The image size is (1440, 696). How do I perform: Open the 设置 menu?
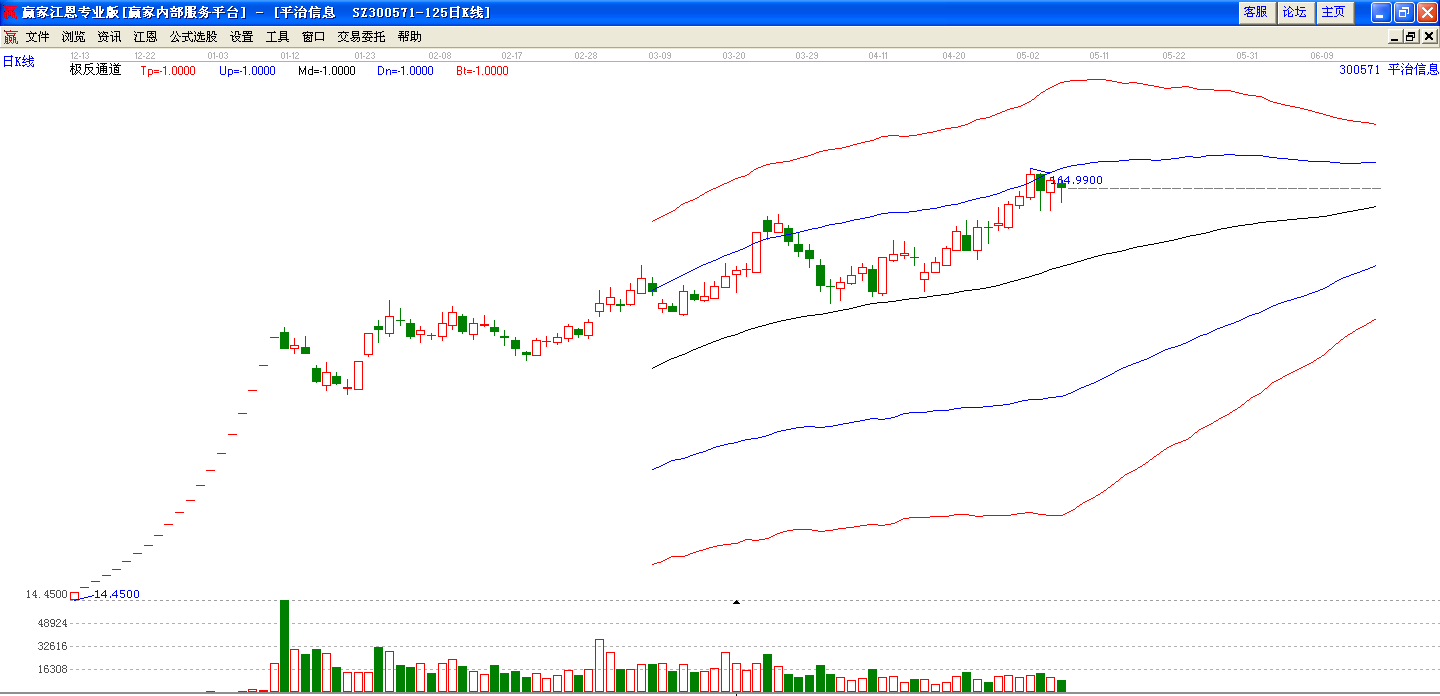tap(241, 37)
